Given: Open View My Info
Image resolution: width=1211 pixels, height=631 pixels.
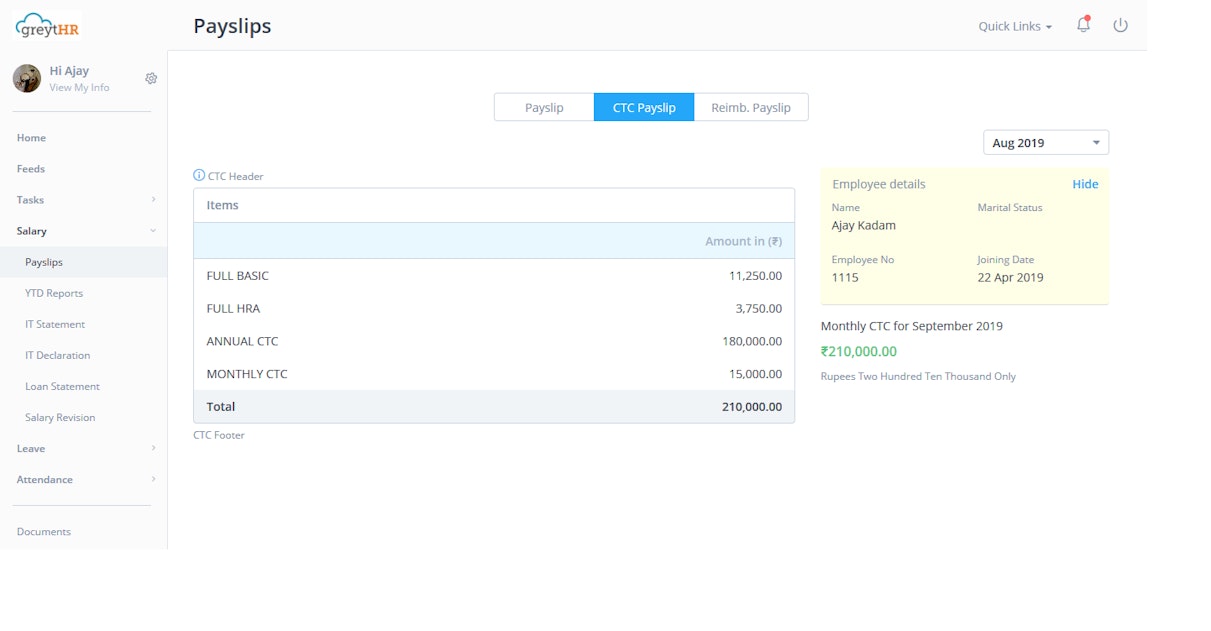Looking at the screenshot, I should (79, 88).
